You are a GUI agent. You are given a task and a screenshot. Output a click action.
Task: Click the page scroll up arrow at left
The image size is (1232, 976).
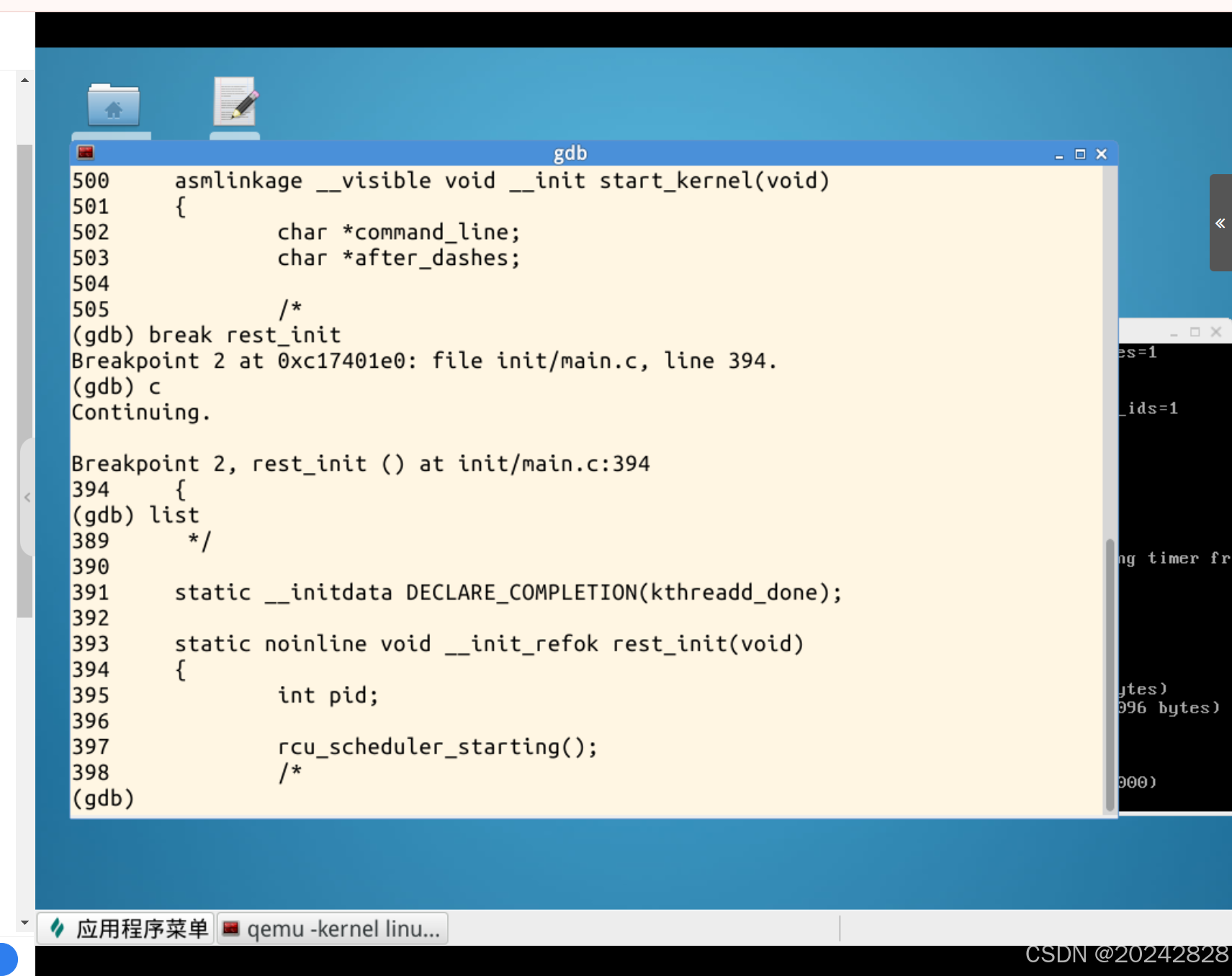[x=25, y=80]
